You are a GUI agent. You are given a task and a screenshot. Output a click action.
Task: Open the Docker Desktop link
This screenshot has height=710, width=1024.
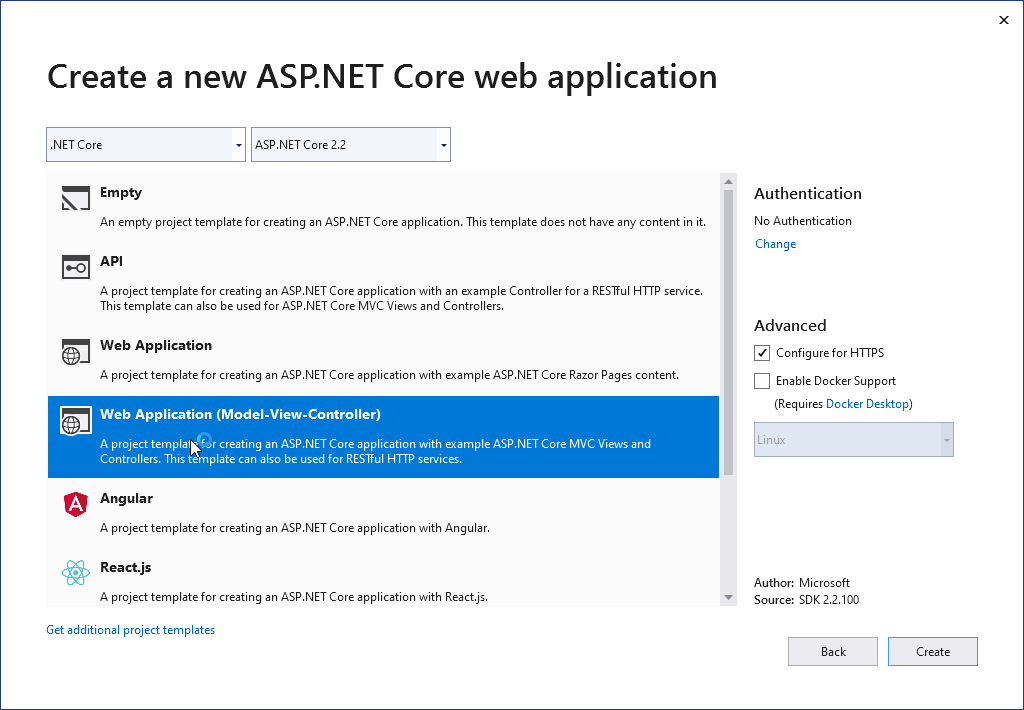(867, 404)
